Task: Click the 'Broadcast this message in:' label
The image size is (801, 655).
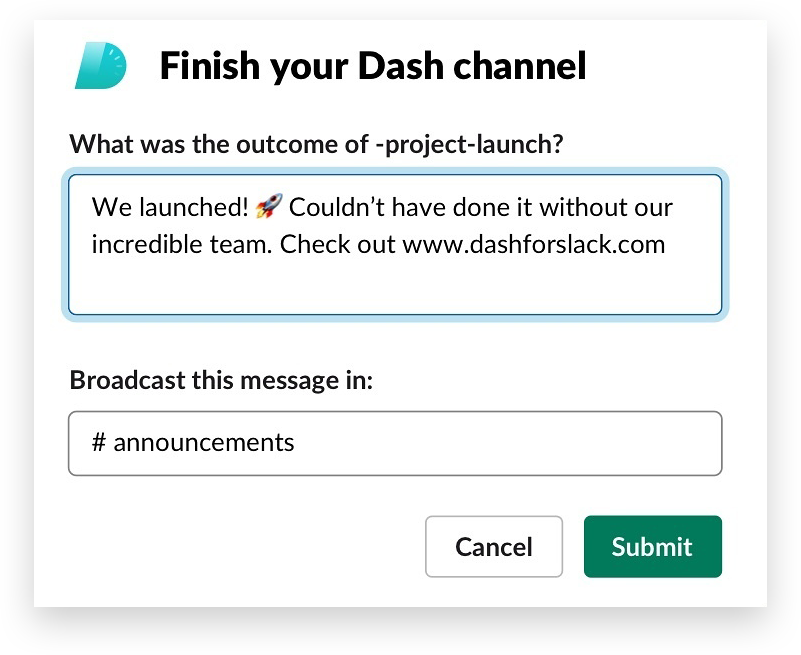Action: coord(221,380)
